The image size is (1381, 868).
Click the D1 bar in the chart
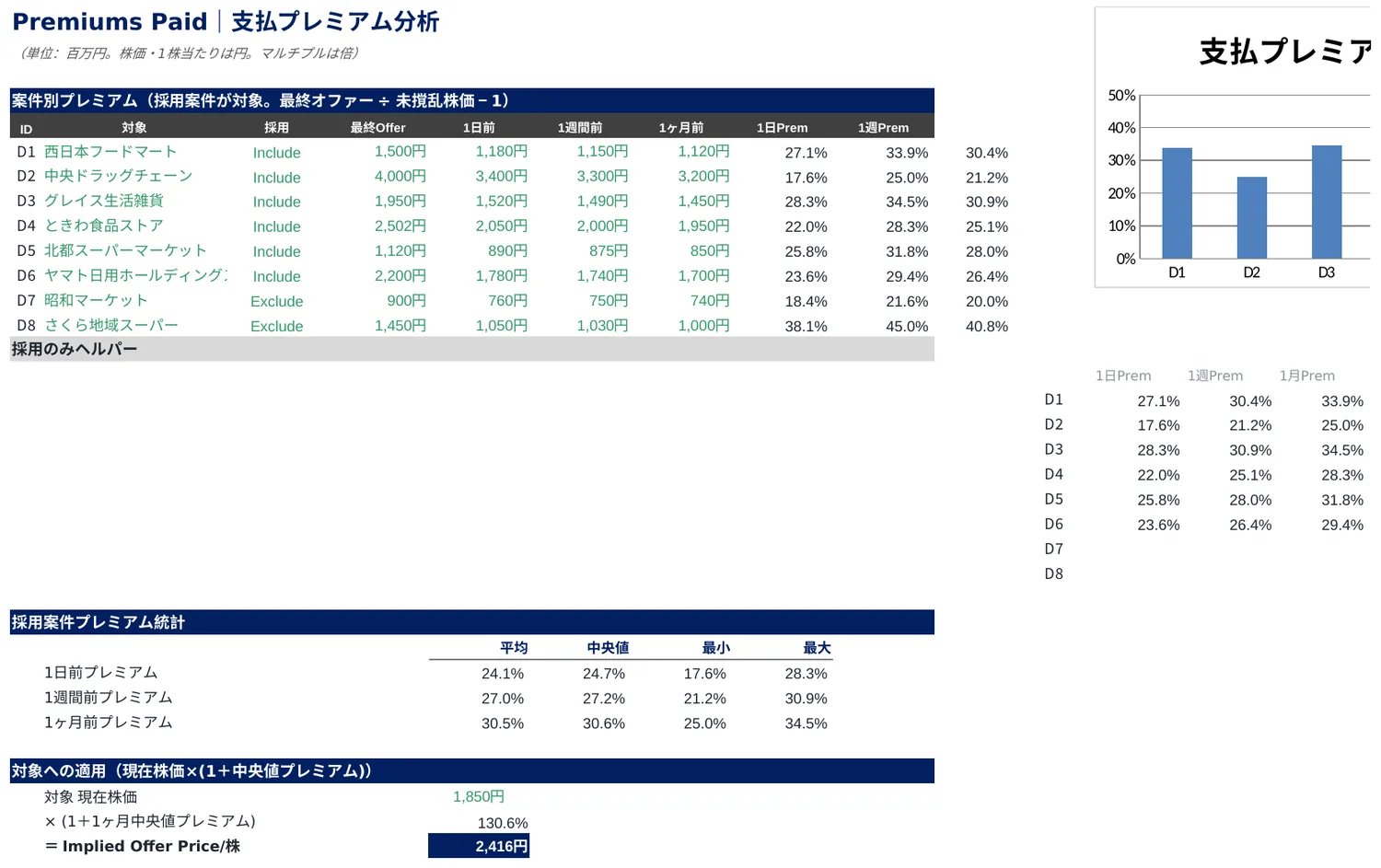(x=1177, y=203)
